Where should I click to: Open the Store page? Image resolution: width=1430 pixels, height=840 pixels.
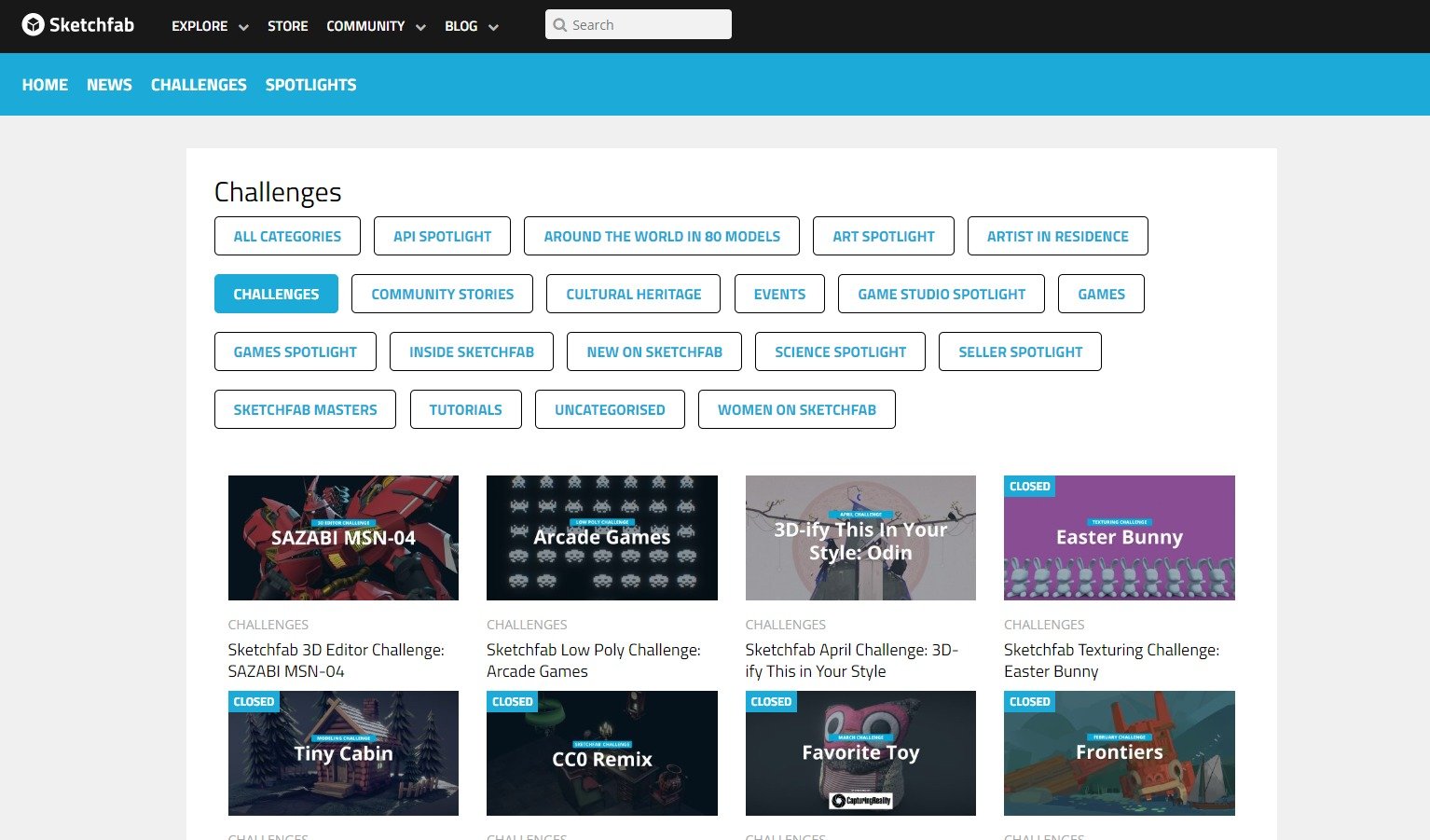pos(287,26)
